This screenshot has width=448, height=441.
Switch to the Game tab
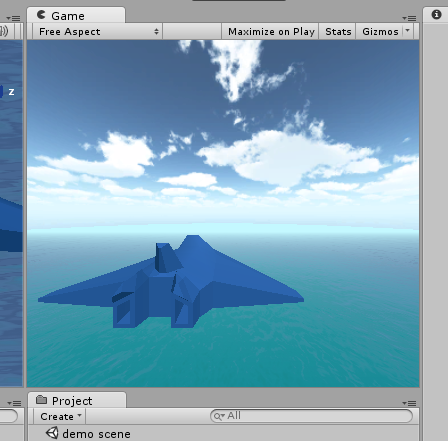pos(76,15)
